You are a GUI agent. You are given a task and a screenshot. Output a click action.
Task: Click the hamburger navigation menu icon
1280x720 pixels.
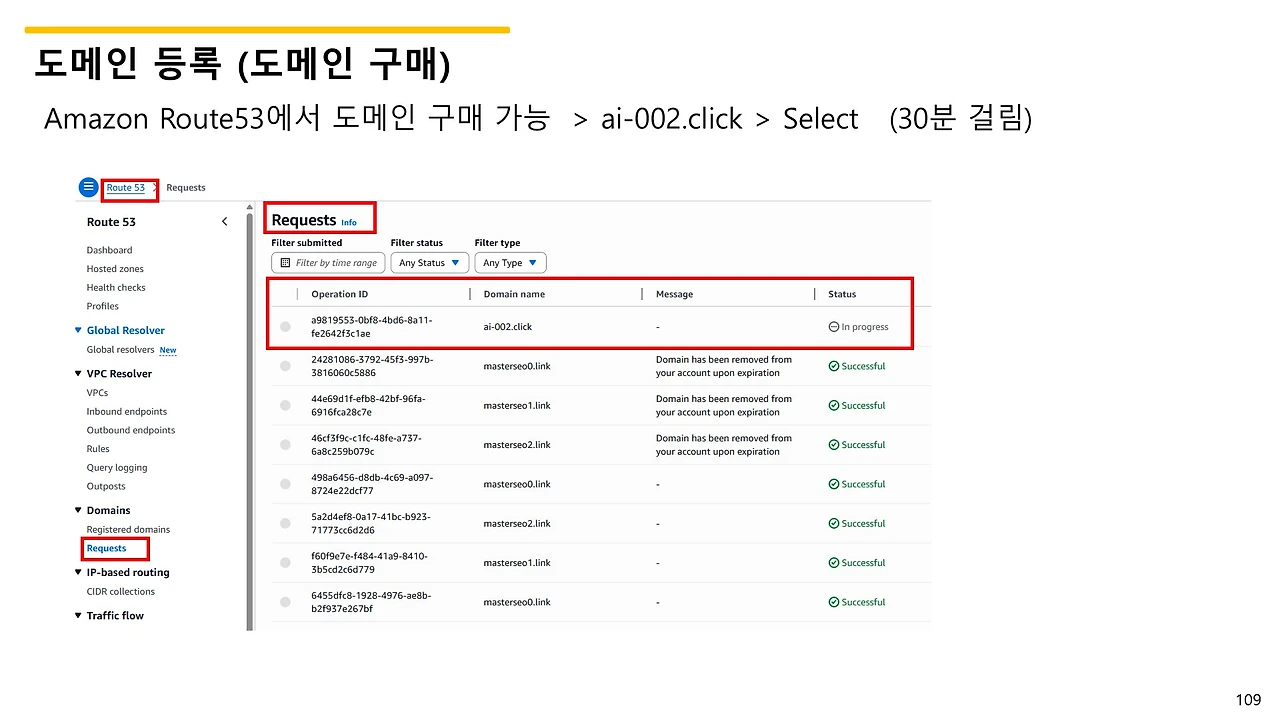tap(88, 187)
